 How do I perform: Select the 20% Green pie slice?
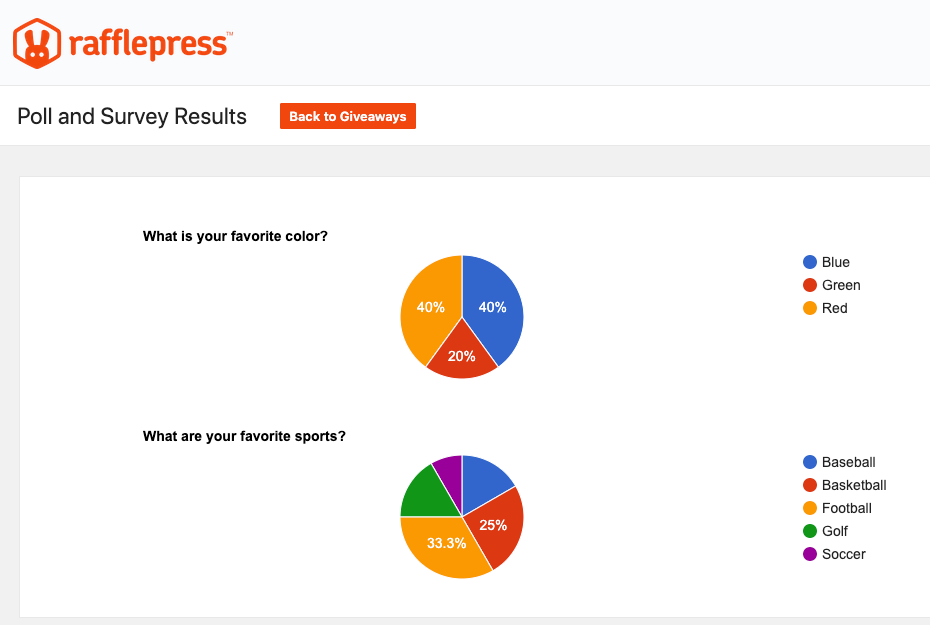(x=461, y=356)
